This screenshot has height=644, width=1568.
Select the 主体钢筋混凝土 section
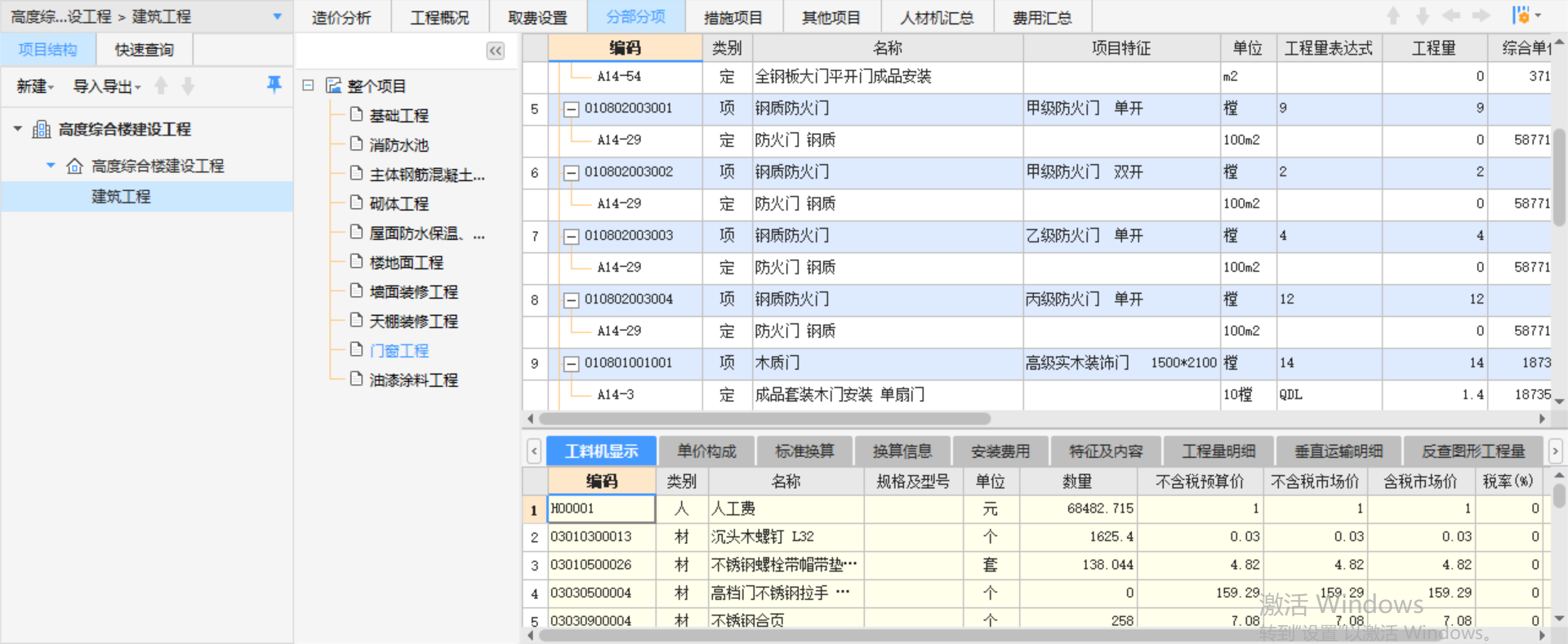click(x=427, y=174)
